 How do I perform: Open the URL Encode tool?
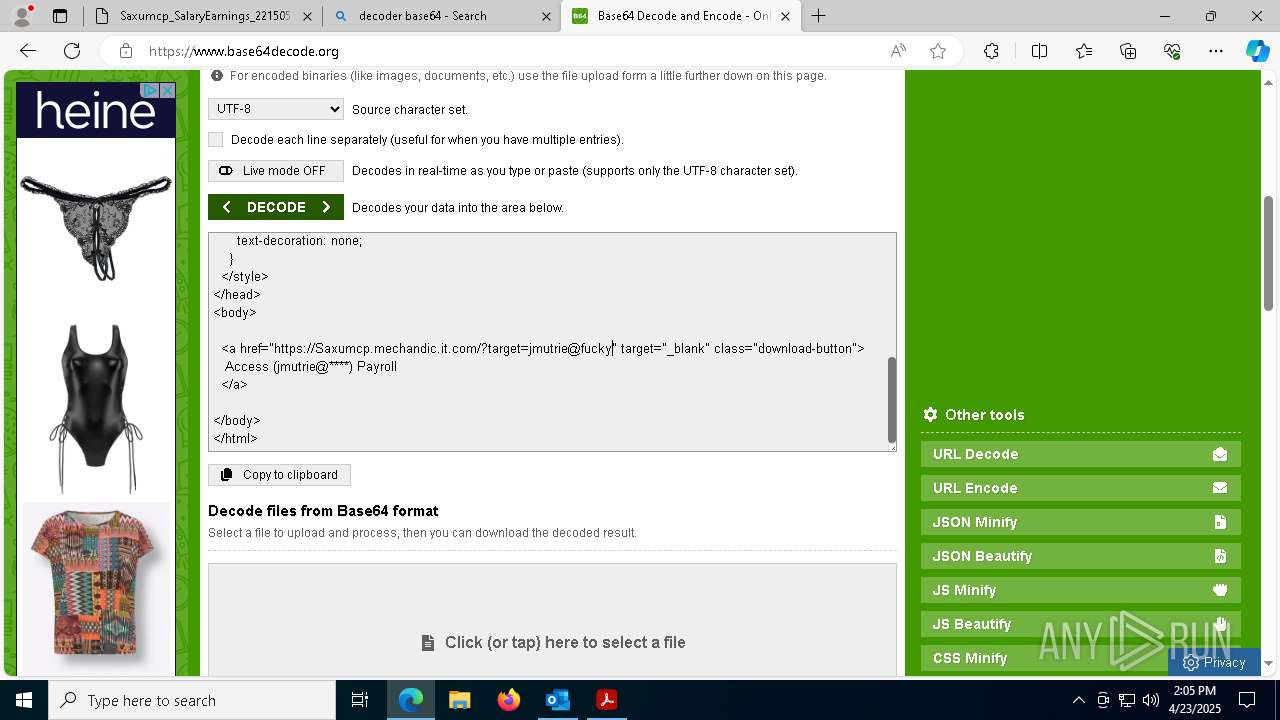point(1081,488)
